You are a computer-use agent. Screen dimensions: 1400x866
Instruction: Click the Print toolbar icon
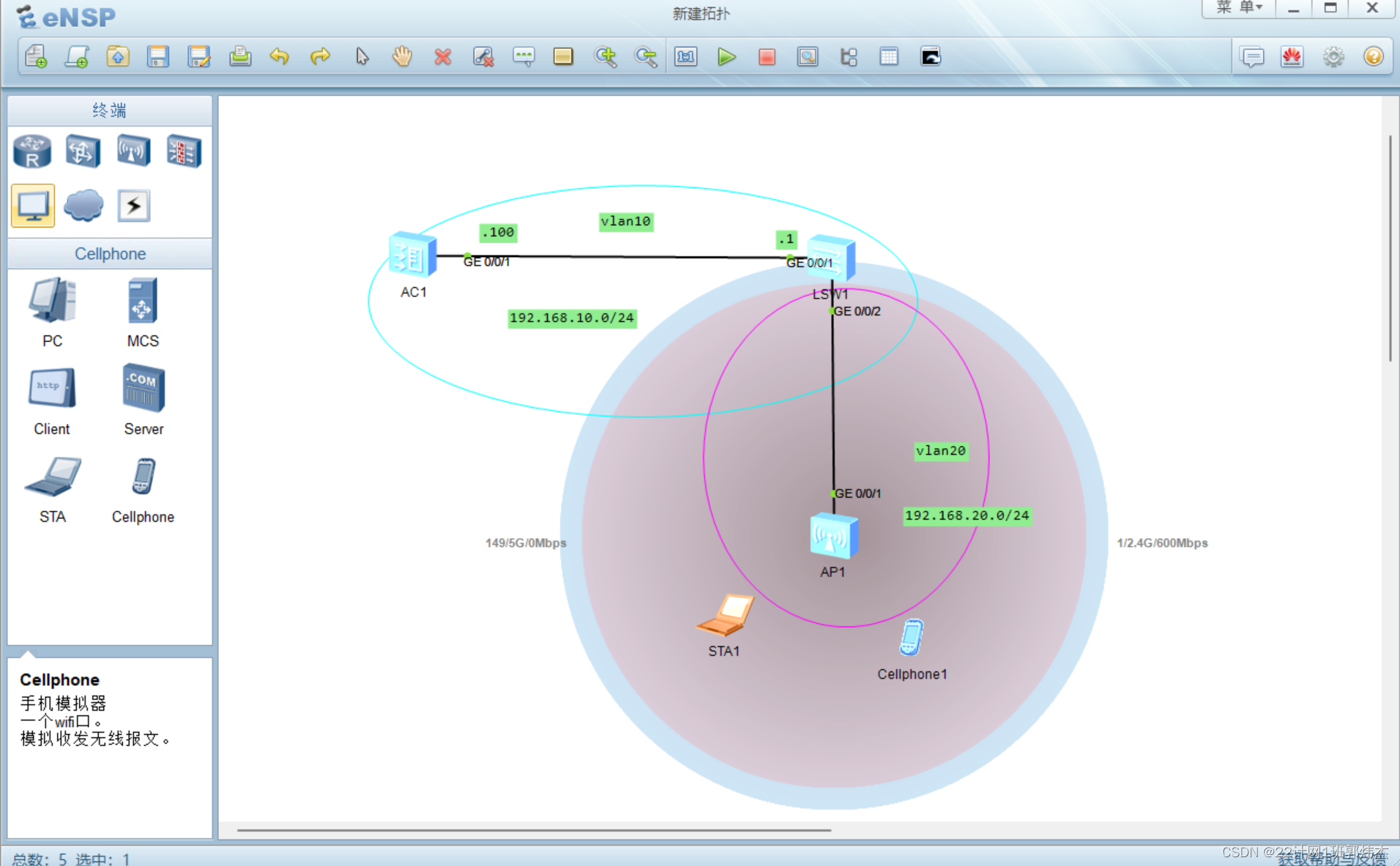coord(240,56)
